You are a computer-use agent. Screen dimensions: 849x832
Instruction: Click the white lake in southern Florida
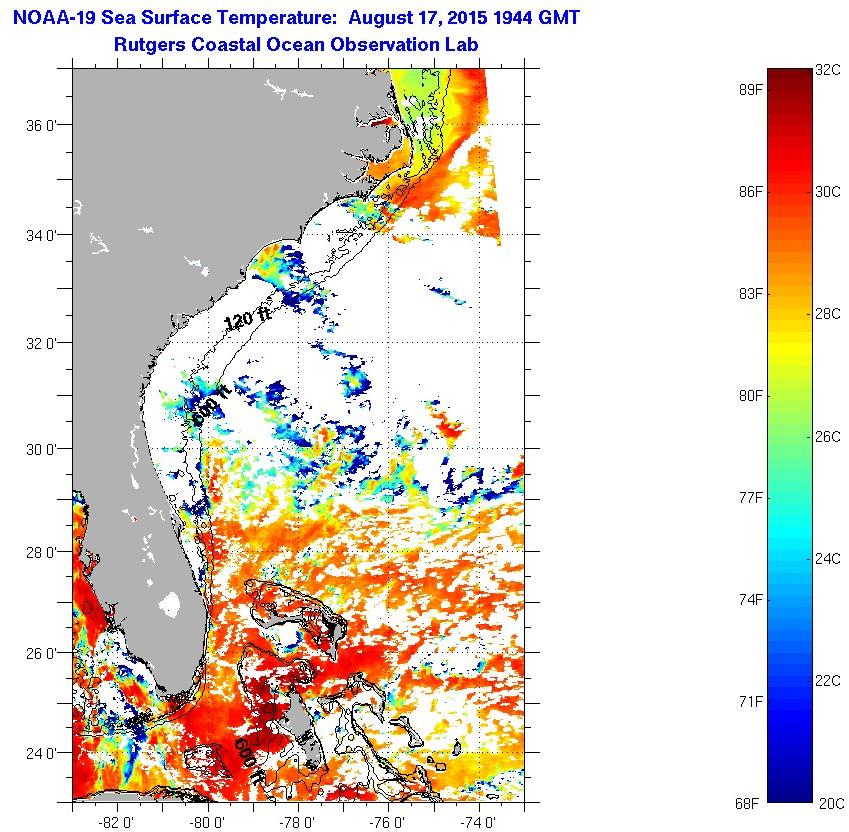point(170,605)
